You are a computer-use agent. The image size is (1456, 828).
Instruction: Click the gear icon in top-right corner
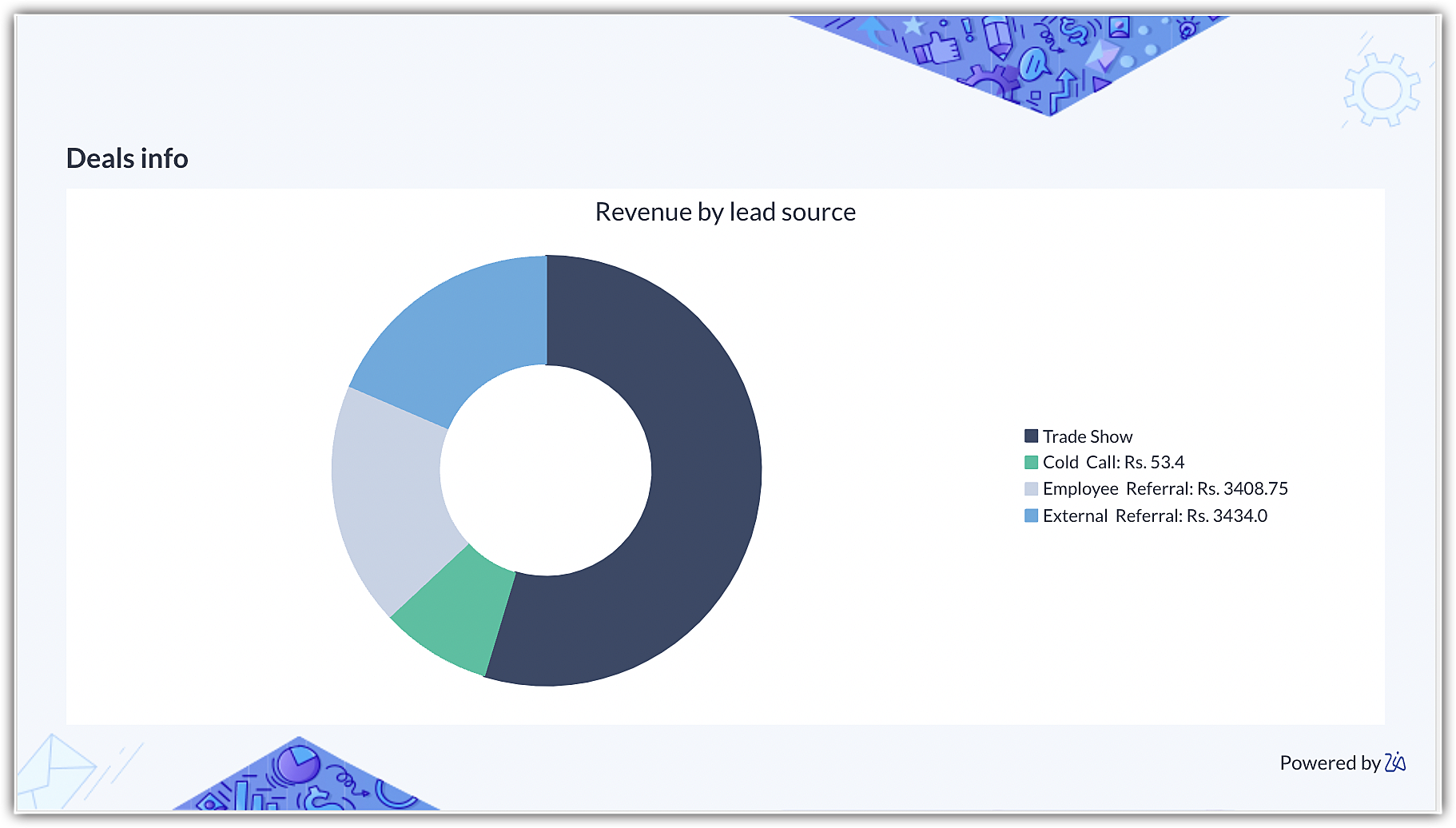point(1382,90)
